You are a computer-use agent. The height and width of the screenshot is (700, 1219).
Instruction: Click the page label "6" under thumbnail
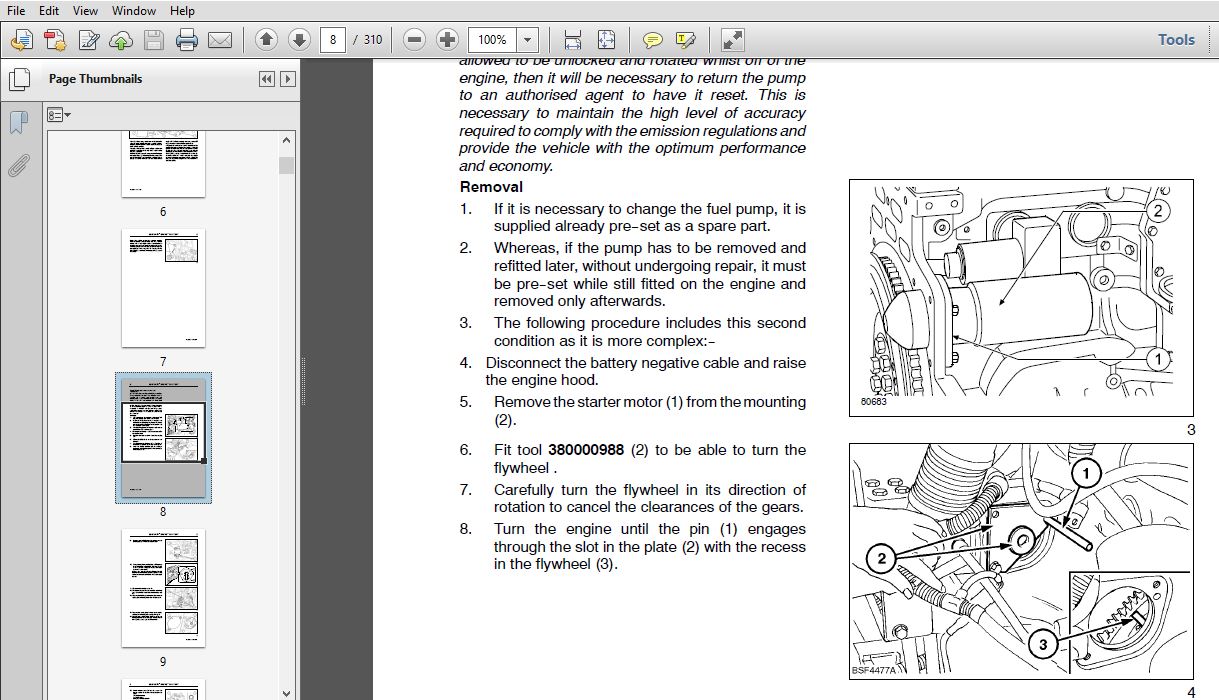pyautogui.click(x=163, y=212)
